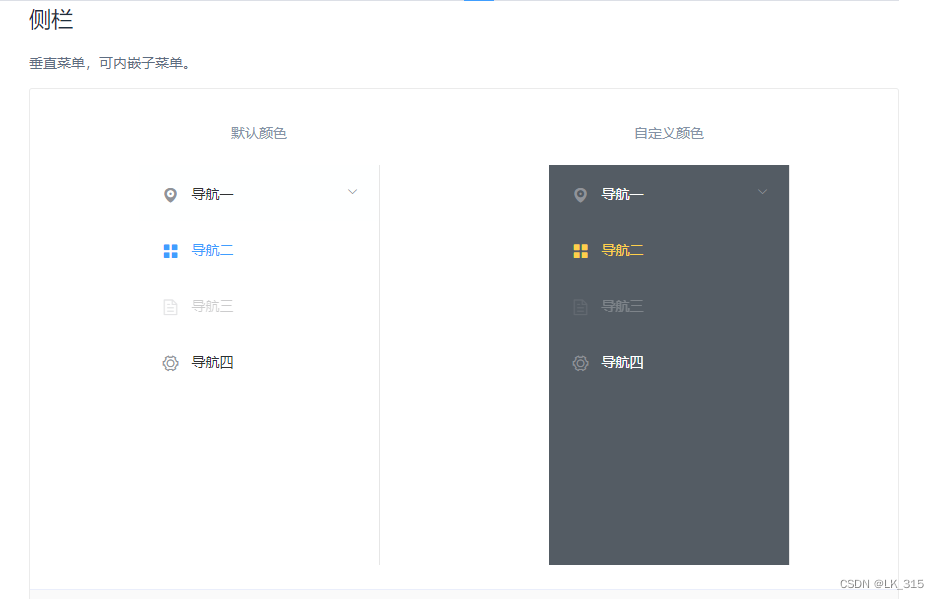The width and height of the screenshot is (939, 599).
Task: Expand 导航一 in the custom color menu
Action: (762, 192)
